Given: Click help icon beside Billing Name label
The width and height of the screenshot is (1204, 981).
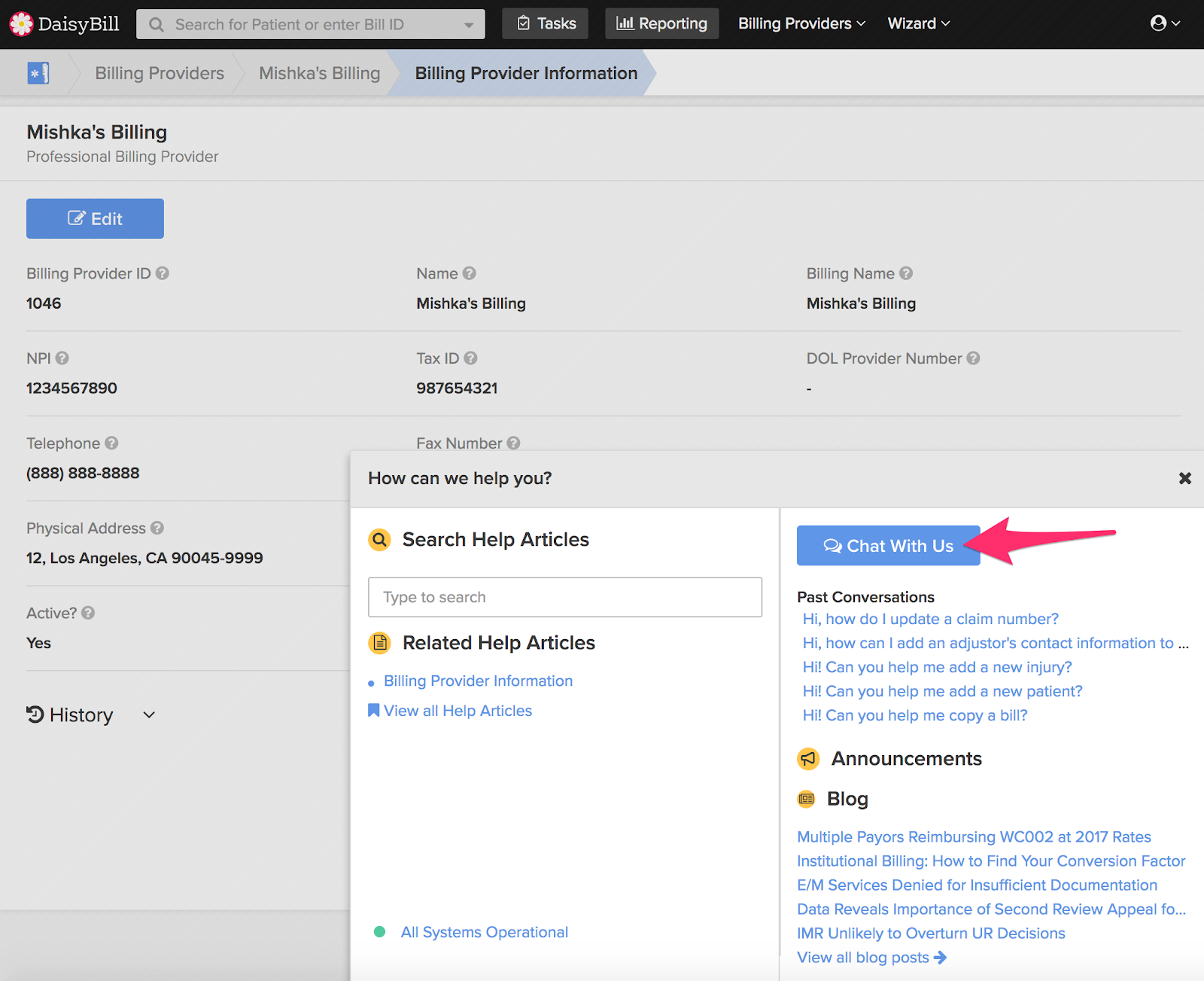Looking at the screenshot, I should [906, 273].
